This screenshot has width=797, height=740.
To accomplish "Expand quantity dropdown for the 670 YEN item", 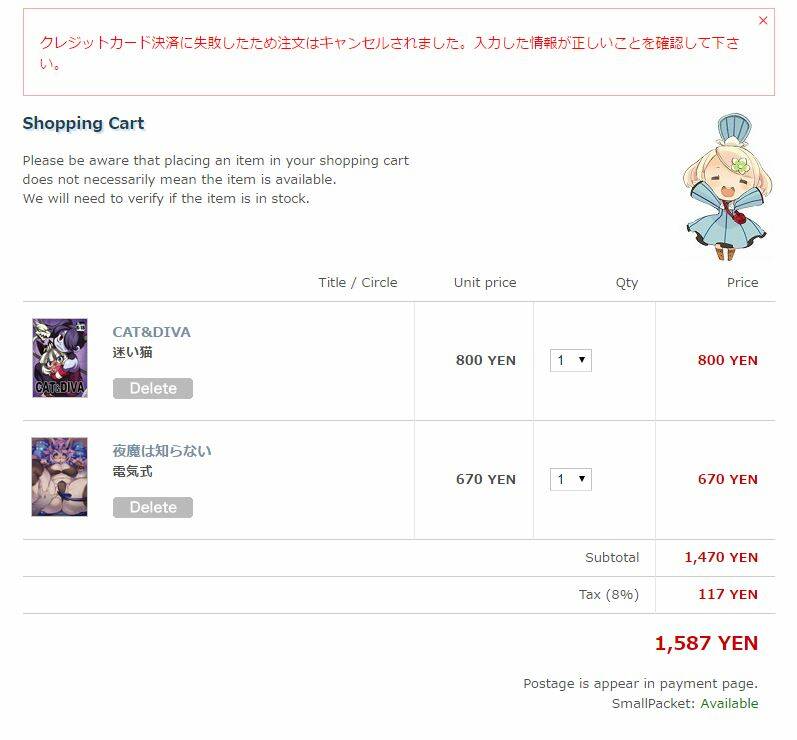I will [571, 479].
